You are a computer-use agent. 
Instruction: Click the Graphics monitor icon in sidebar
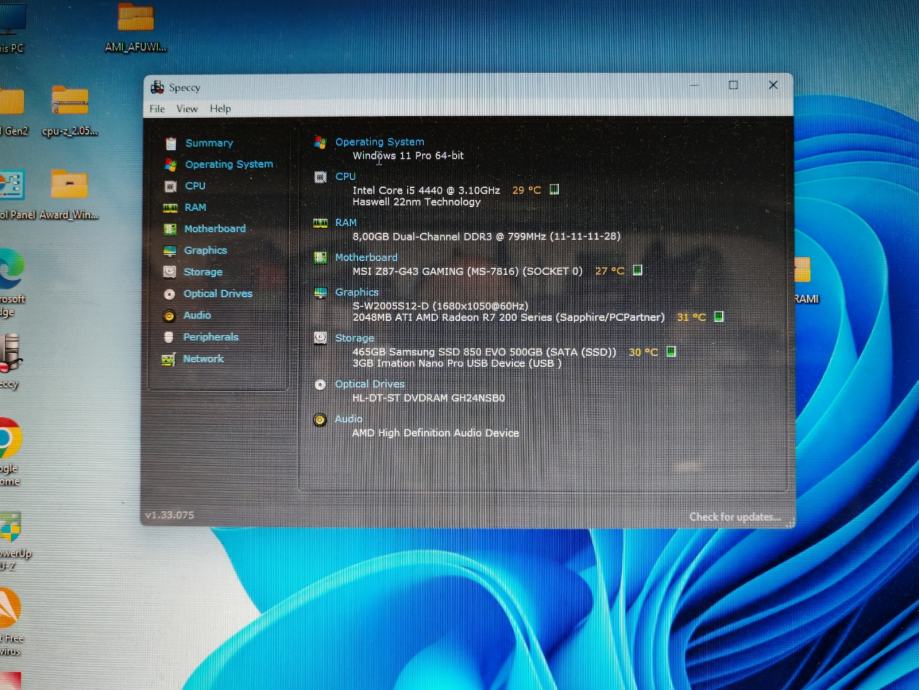tap(169, 251)
